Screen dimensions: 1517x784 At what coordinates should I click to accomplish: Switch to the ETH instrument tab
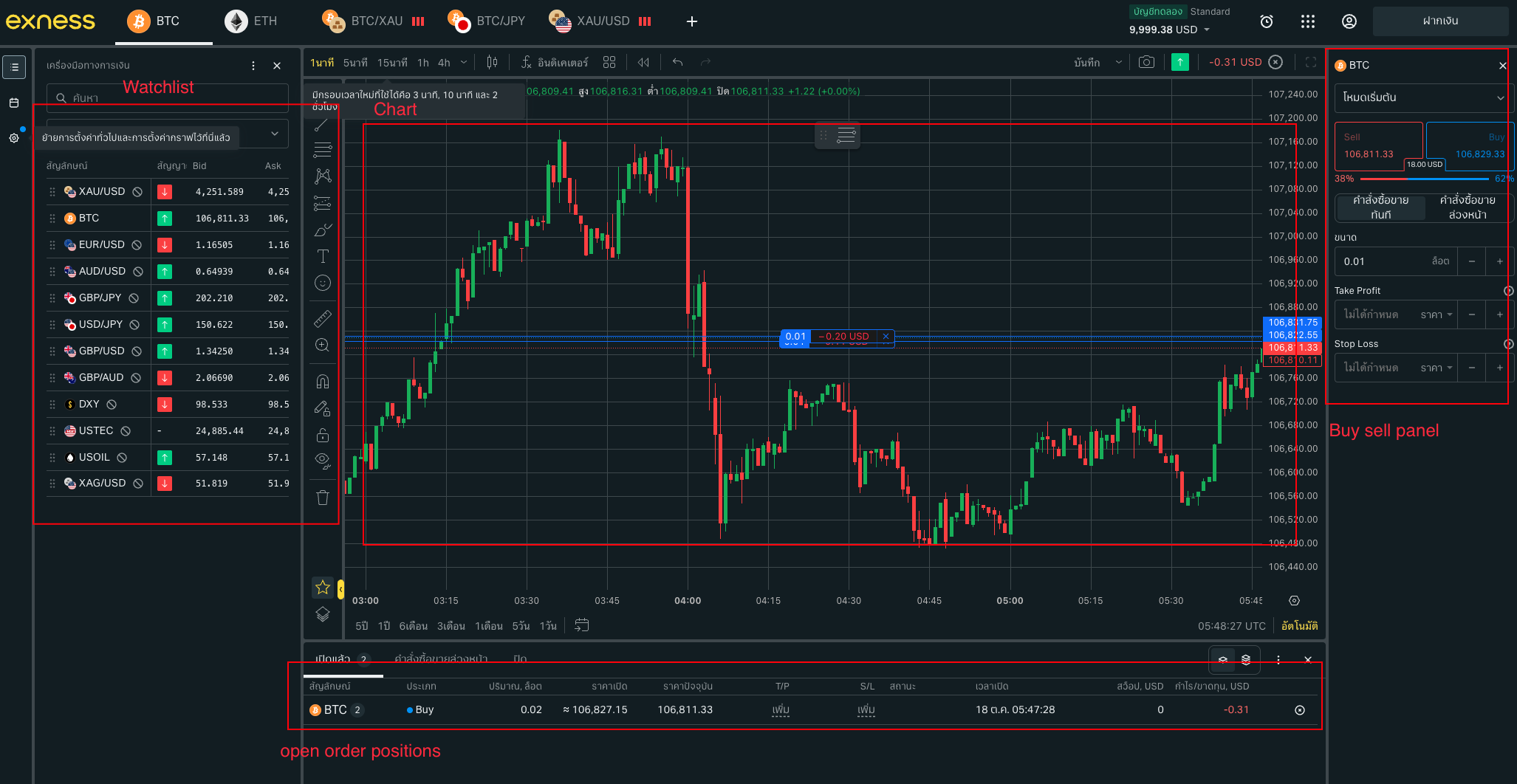(x=252, y=21)
